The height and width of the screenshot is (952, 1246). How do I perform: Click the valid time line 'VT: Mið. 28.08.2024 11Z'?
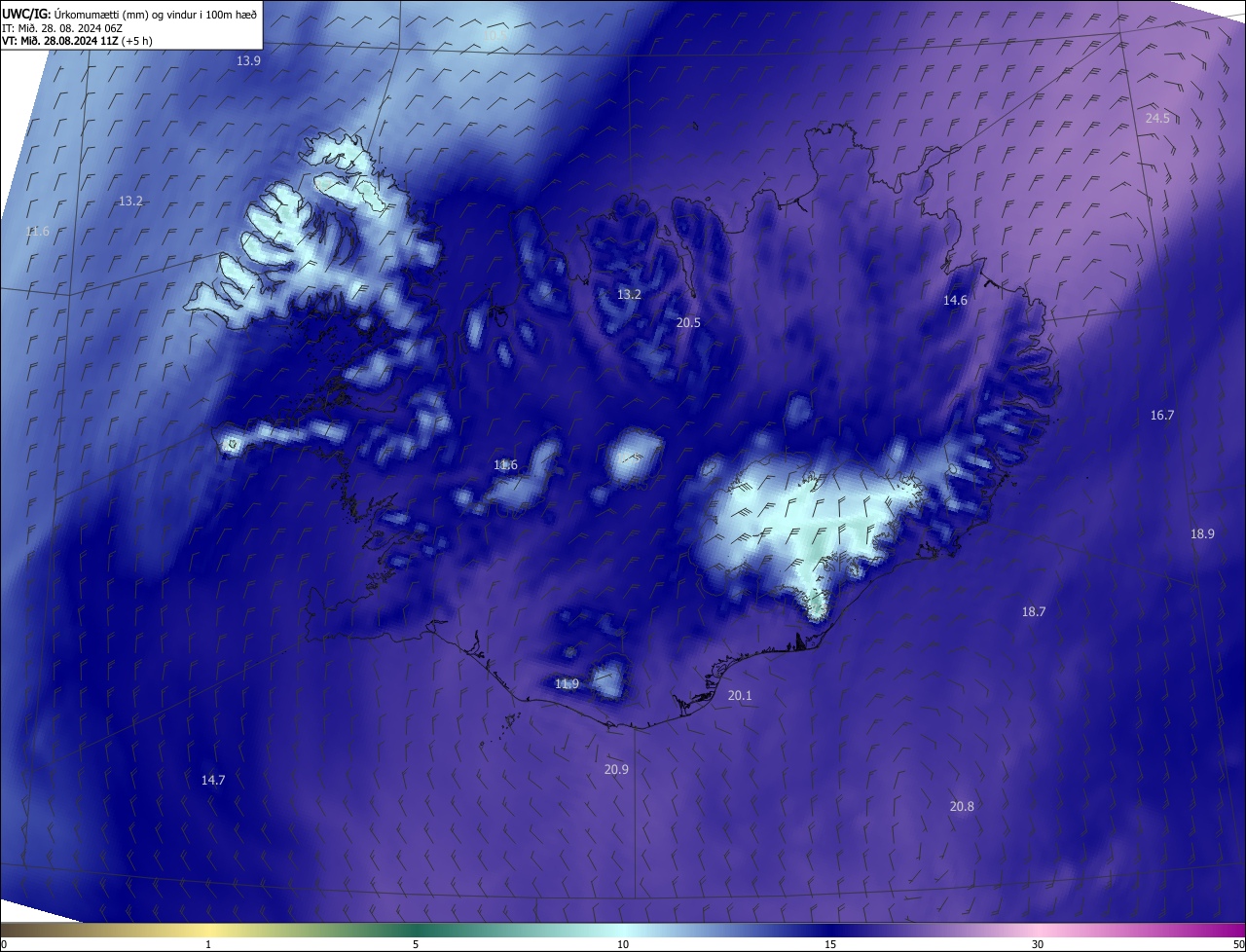click(60, 41)
